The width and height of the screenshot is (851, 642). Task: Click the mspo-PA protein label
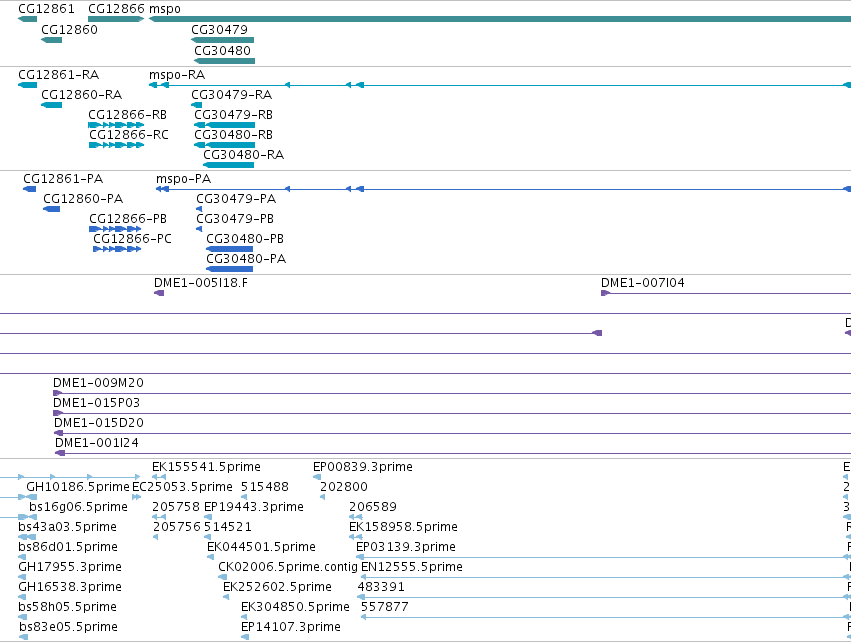pos(183,179)
